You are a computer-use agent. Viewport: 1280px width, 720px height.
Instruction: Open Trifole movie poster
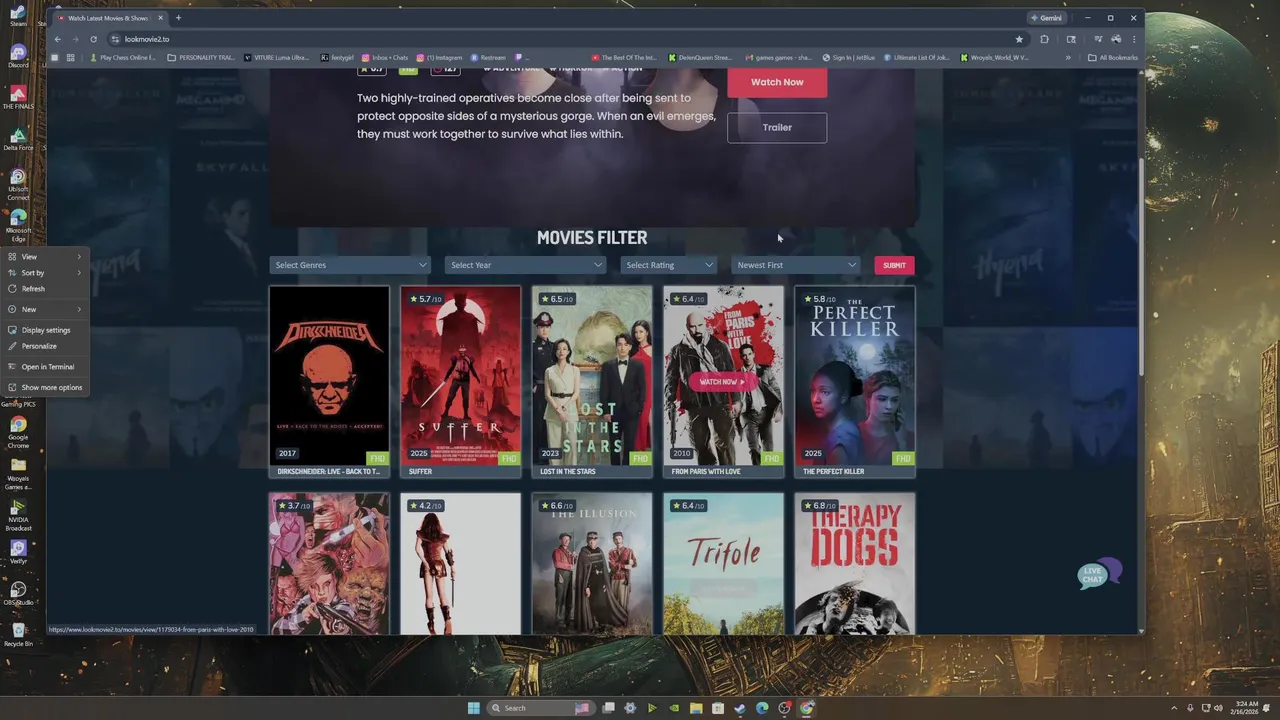tap(723, 563)
